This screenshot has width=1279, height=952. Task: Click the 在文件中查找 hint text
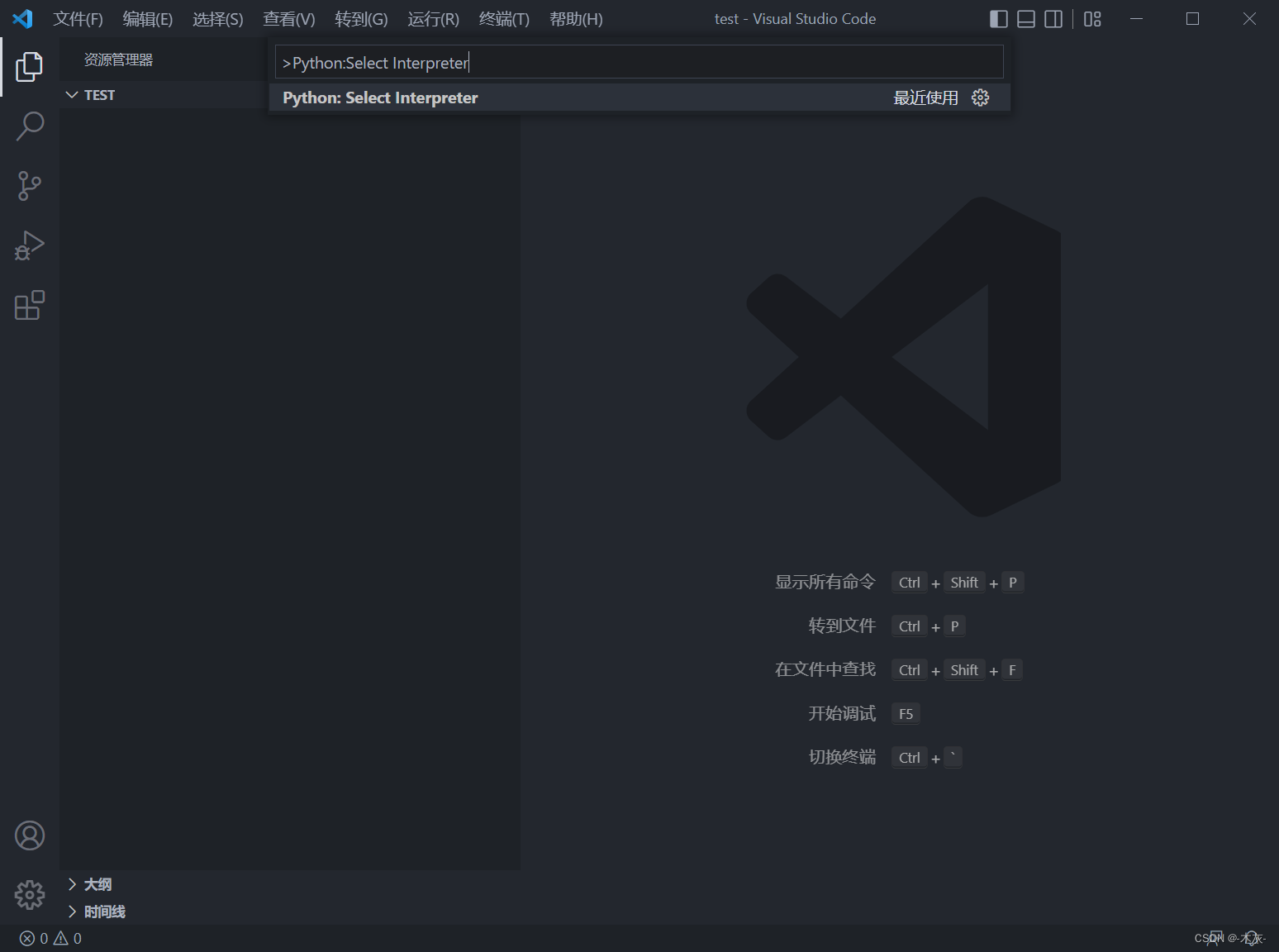tap(825, 669)
